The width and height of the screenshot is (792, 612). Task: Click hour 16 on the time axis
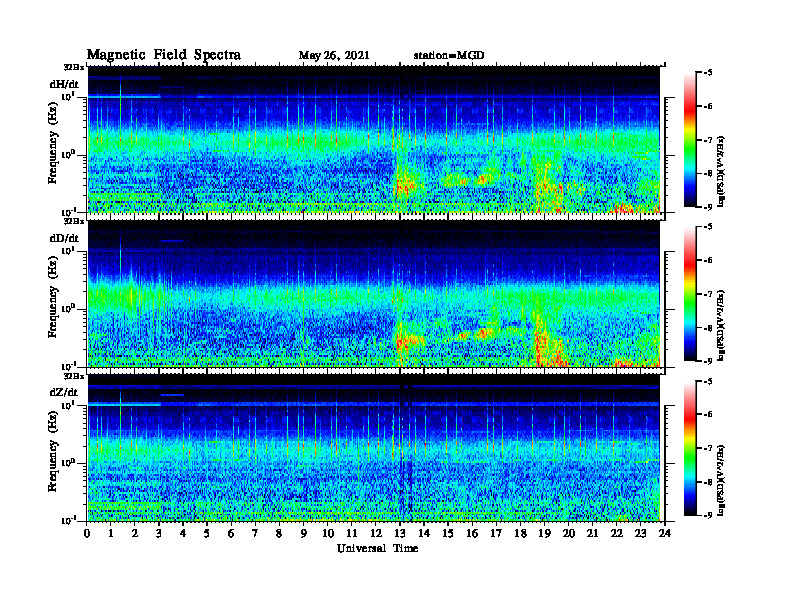(x=472, y=533)
